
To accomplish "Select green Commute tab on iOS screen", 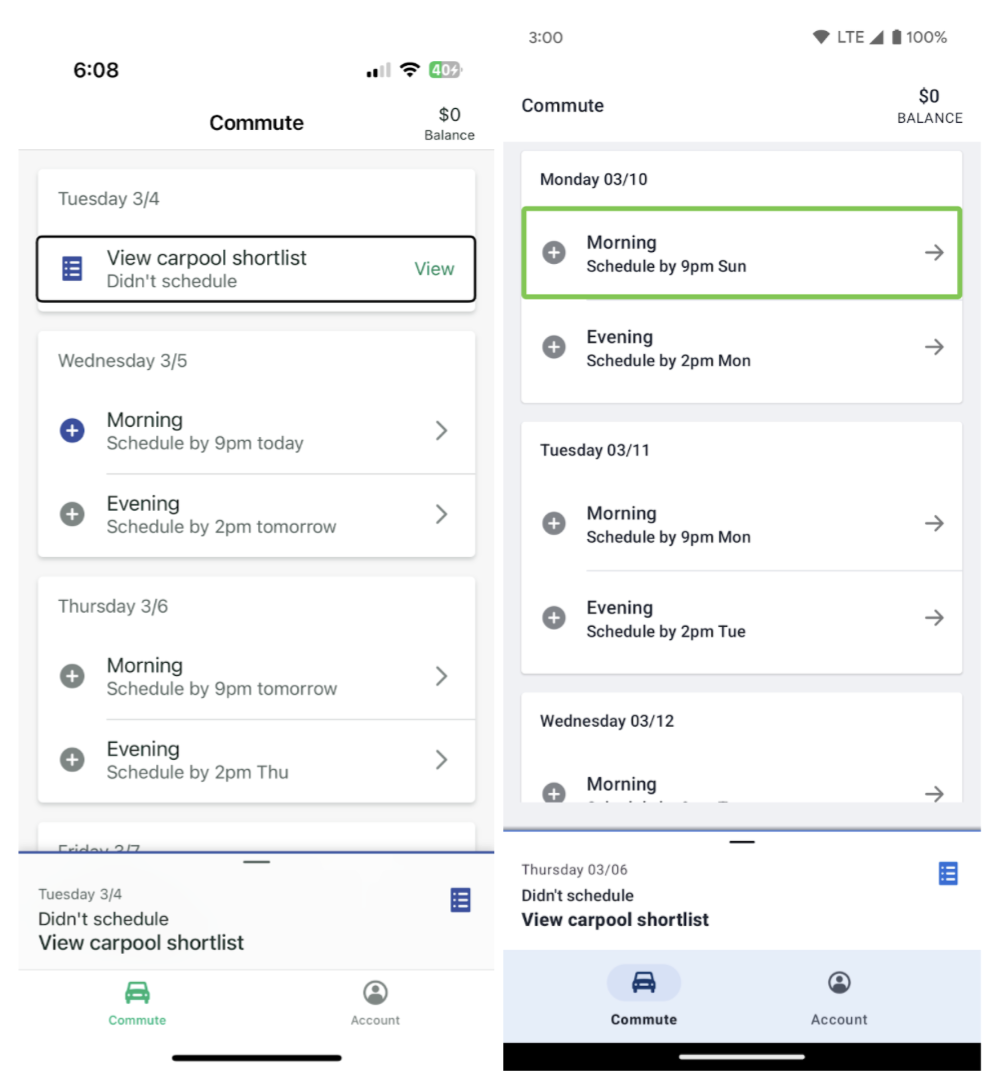I will coord(137,1002).
